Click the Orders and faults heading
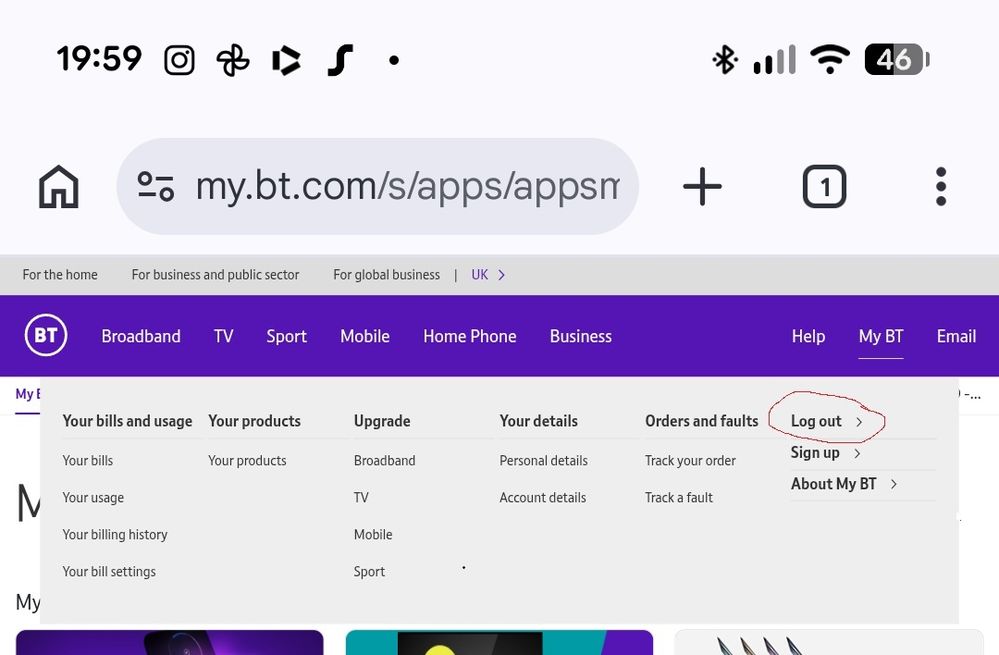The height and width of the screenshot is (655, 999). click(x=701, y=421)
